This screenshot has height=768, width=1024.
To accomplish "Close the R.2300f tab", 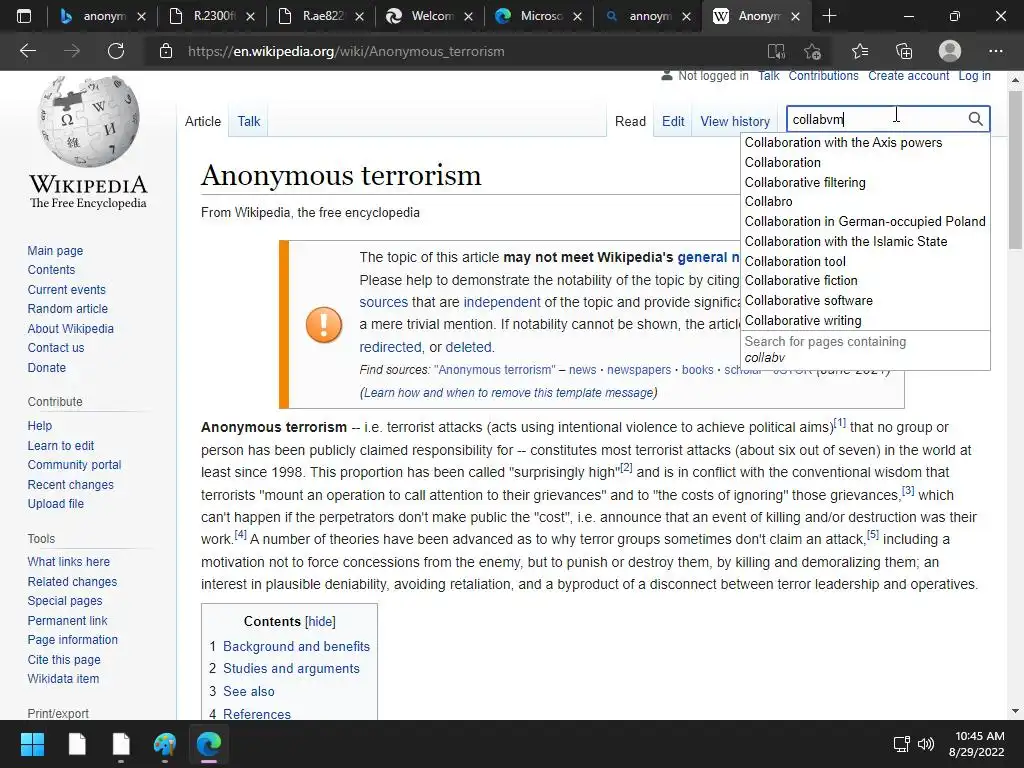I will (250, 17).
